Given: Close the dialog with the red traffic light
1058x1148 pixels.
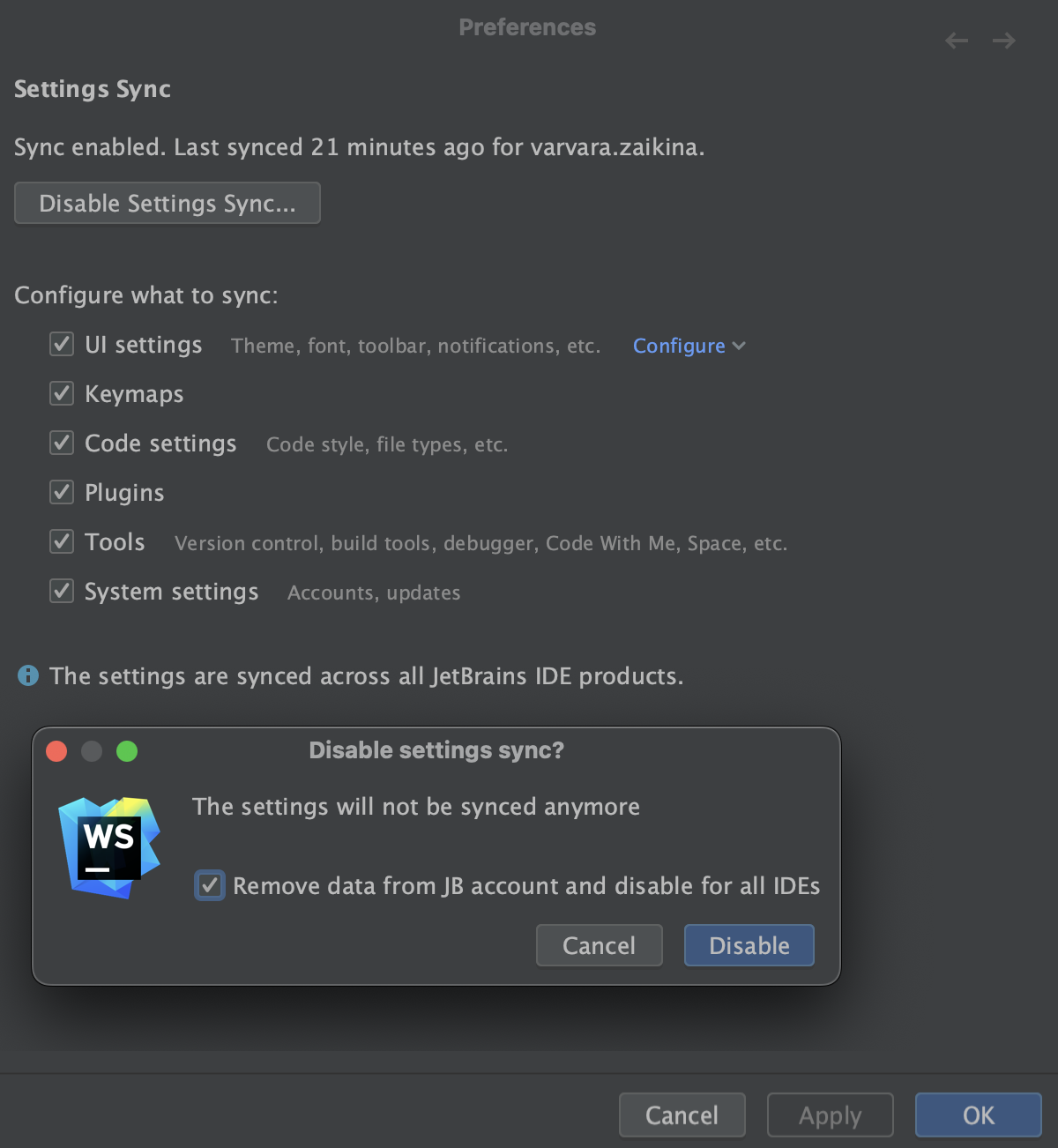Looking at the screenshot, I should 56,750.
